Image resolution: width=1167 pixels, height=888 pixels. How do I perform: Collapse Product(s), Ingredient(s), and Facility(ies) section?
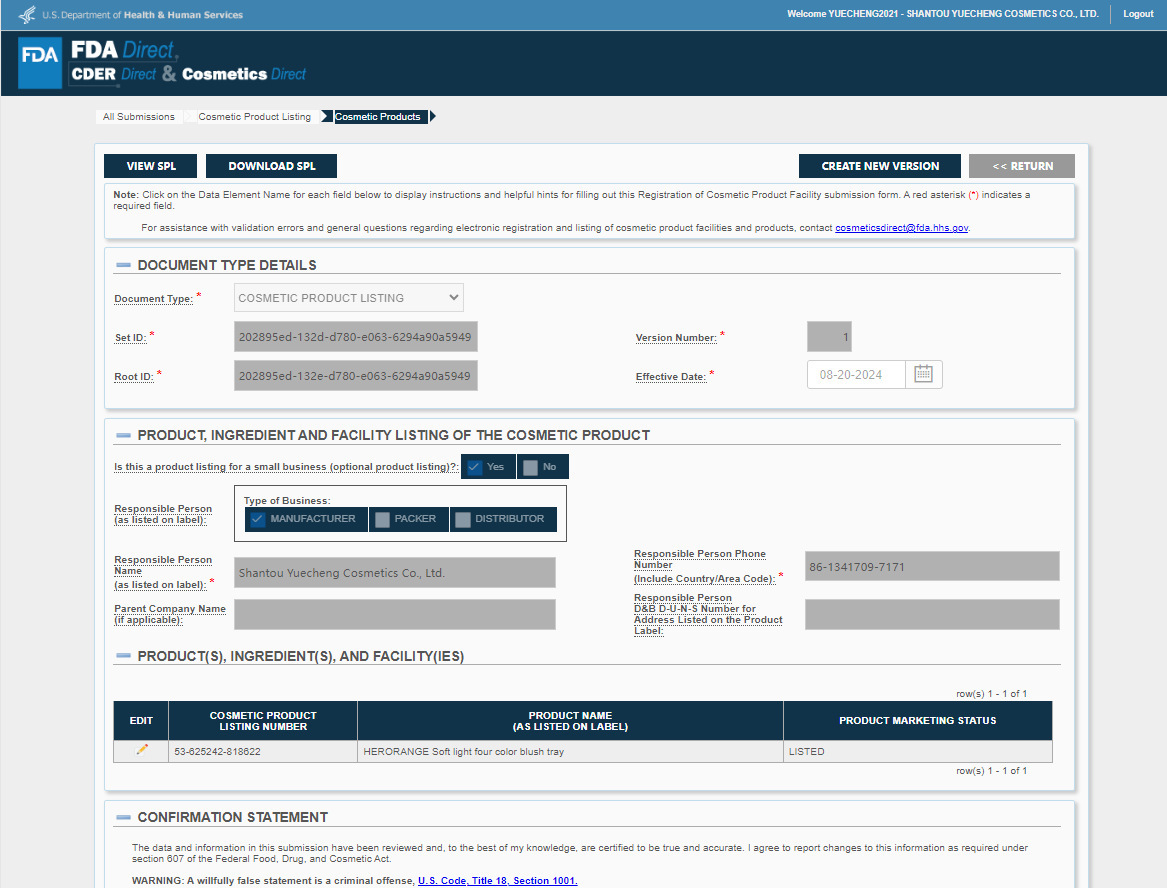(124, 656)
